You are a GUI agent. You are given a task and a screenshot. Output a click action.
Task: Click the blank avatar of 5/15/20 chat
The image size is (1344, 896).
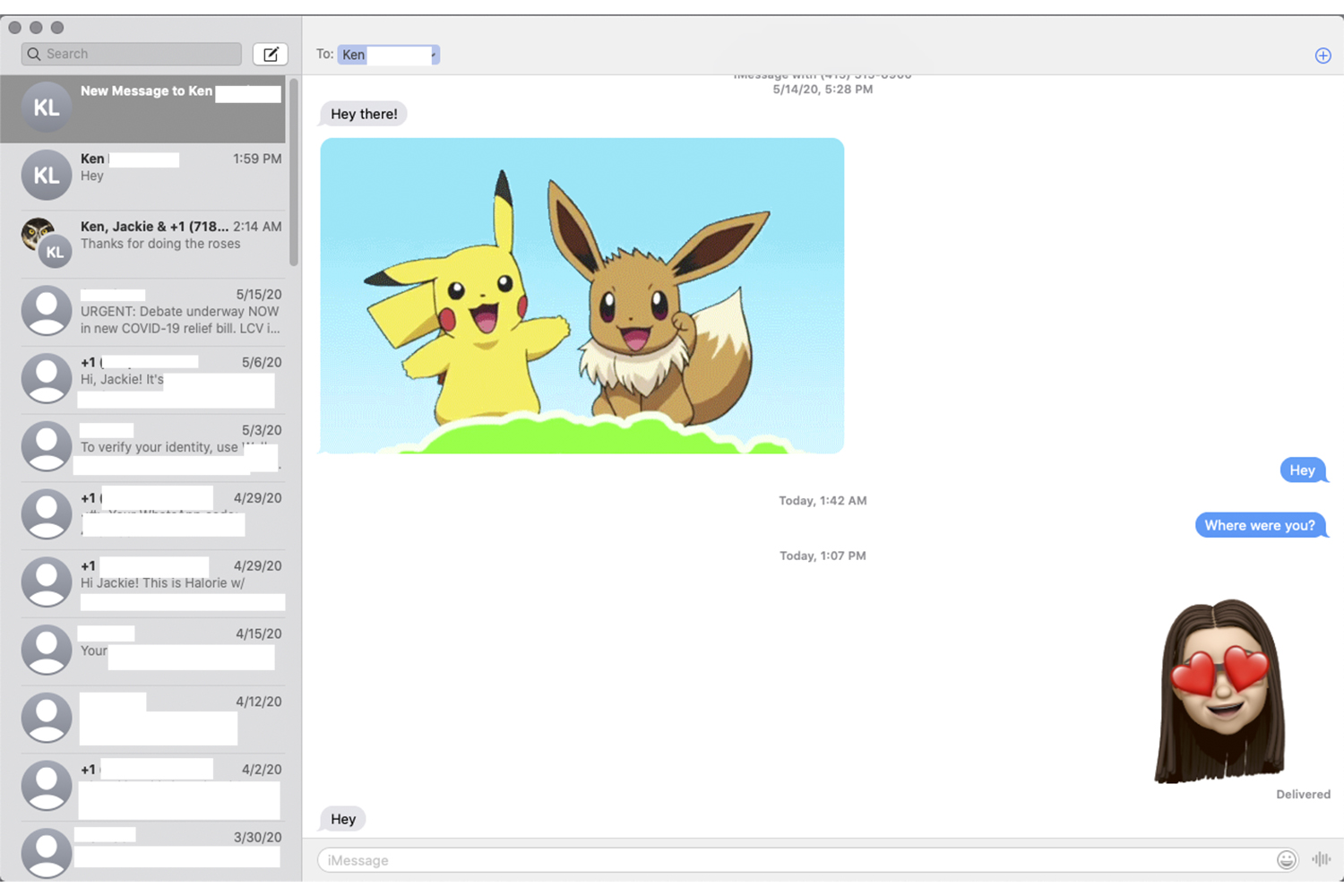(x=47, y=311)
